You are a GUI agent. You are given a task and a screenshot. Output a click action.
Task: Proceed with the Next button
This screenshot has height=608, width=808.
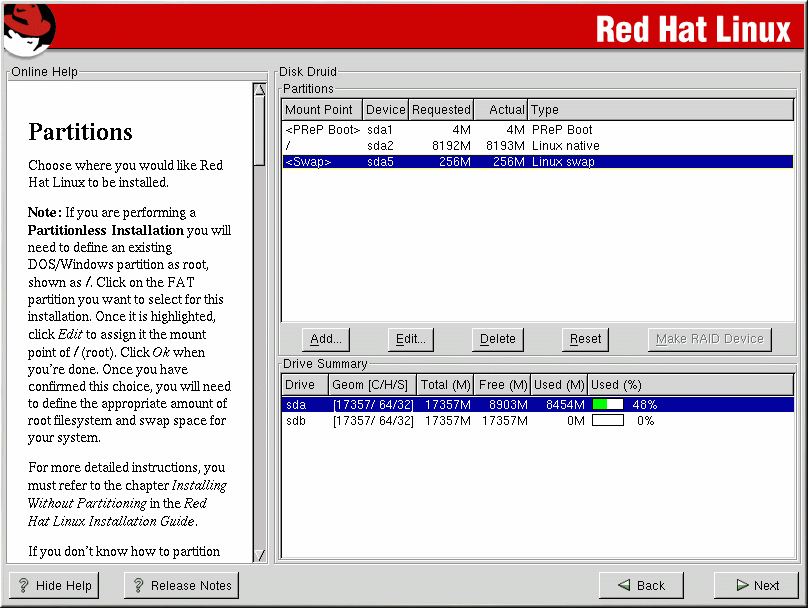(x=756, y=586)
